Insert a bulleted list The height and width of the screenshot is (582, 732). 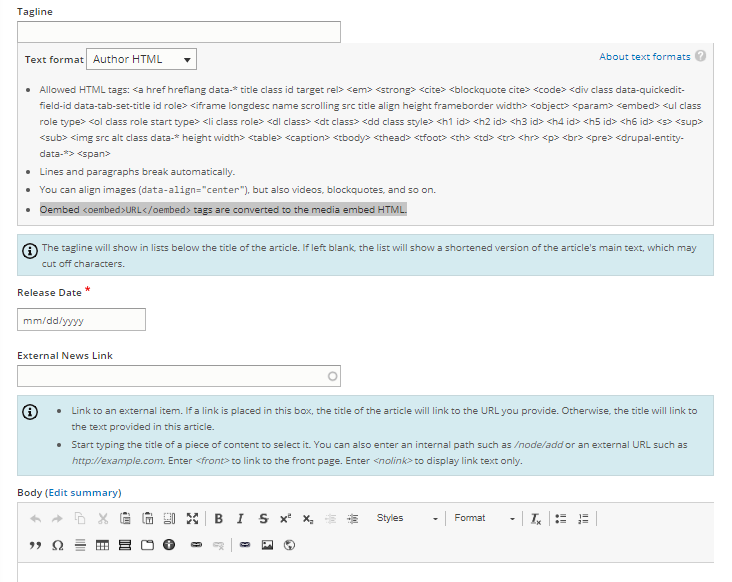(x=561, y=519)
